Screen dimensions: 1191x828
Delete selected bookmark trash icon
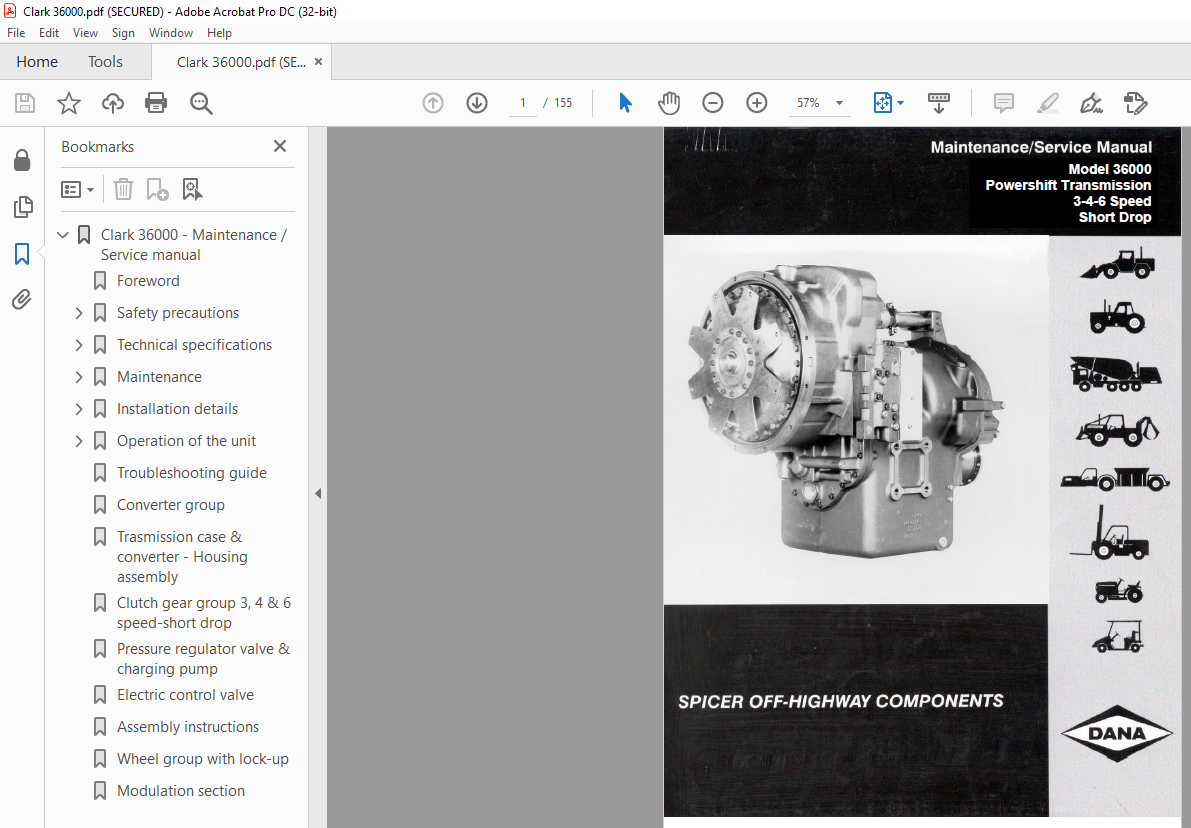click(123, 189)
